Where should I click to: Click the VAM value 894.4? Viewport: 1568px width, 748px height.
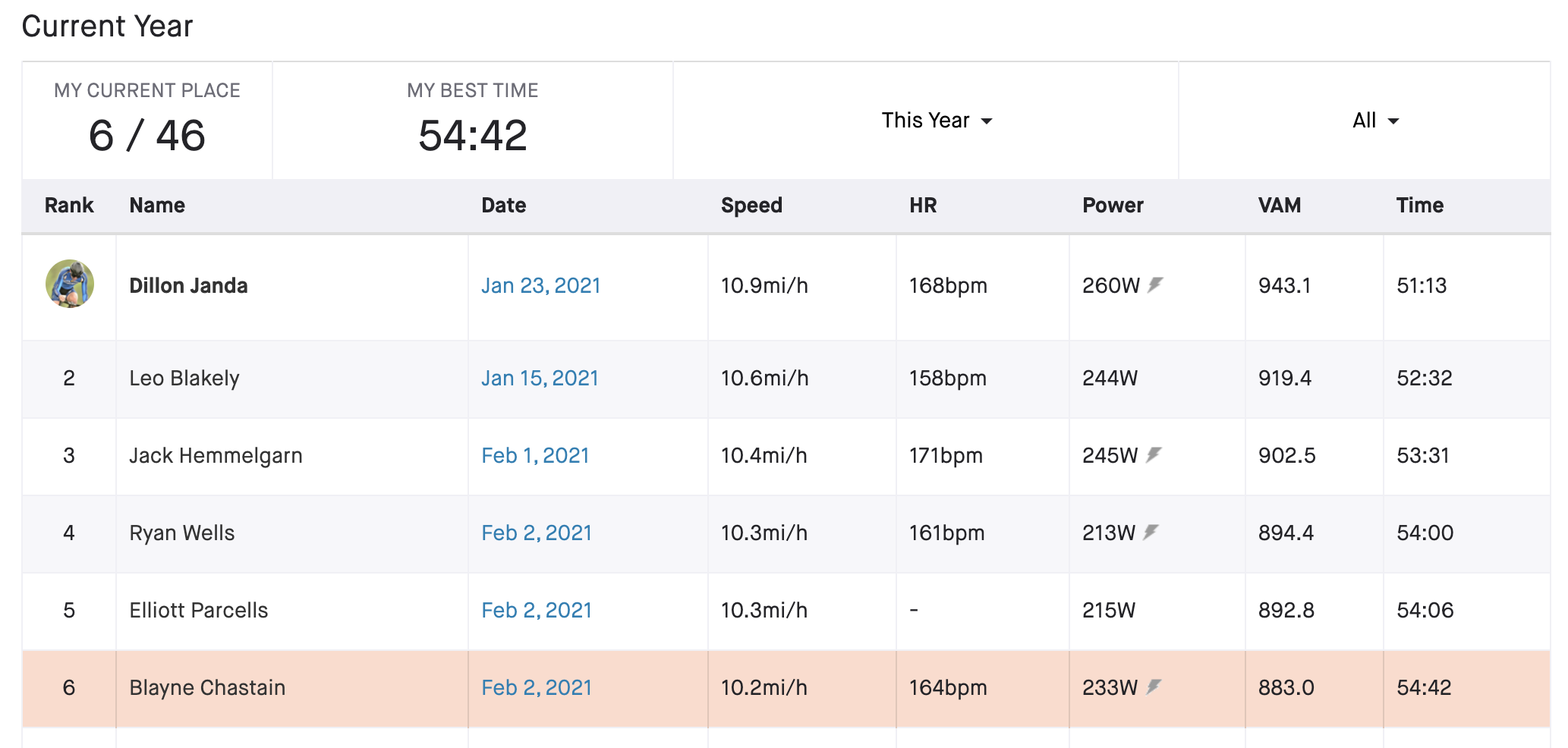click(x=1286, y=533)
